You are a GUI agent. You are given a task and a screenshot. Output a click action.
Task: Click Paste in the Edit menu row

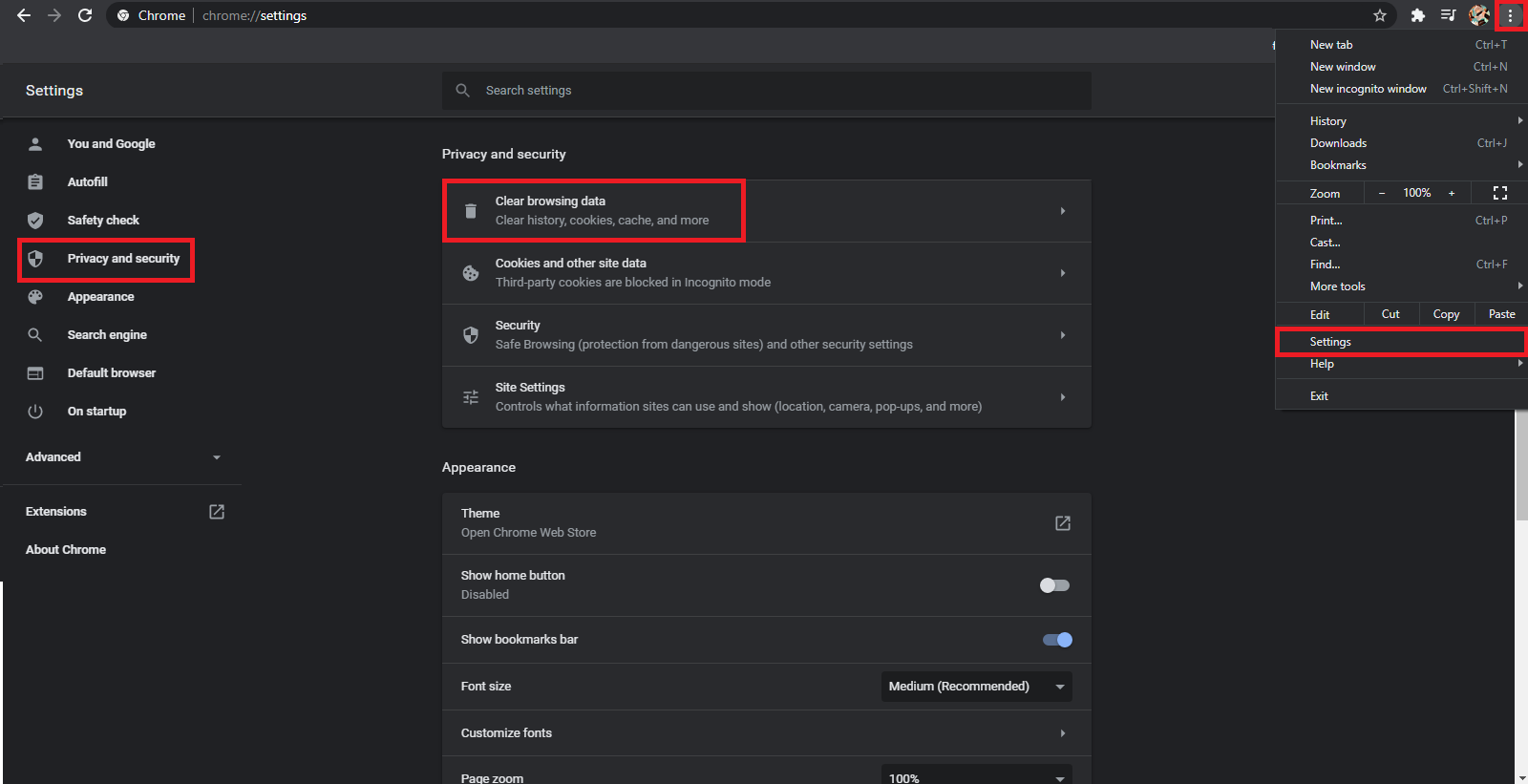tap(1501, 314)
